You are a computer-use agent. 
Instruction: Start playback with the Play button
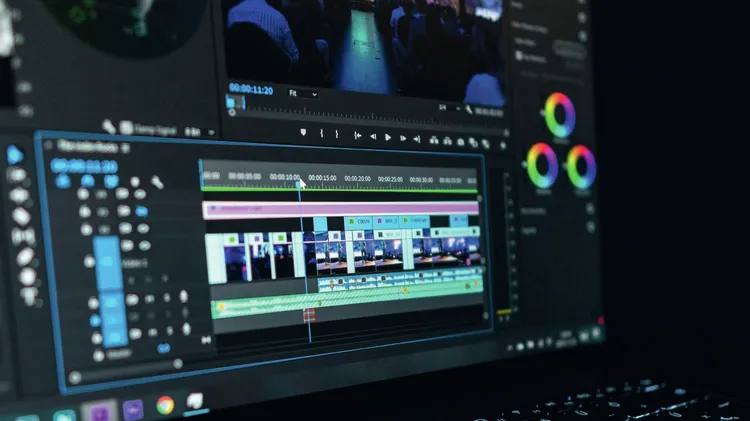(x=388, y=138)
